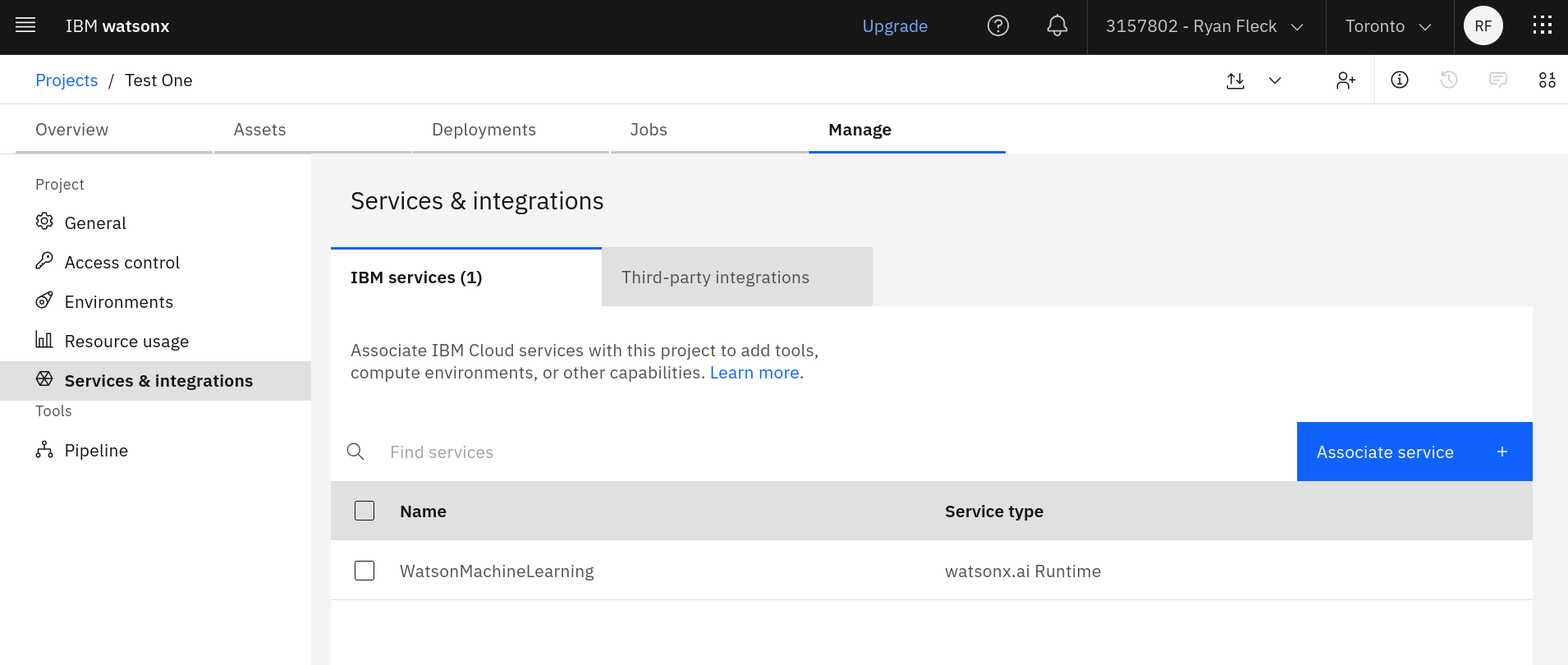
Task: Open the Learn more link
Action: [754, 373]
